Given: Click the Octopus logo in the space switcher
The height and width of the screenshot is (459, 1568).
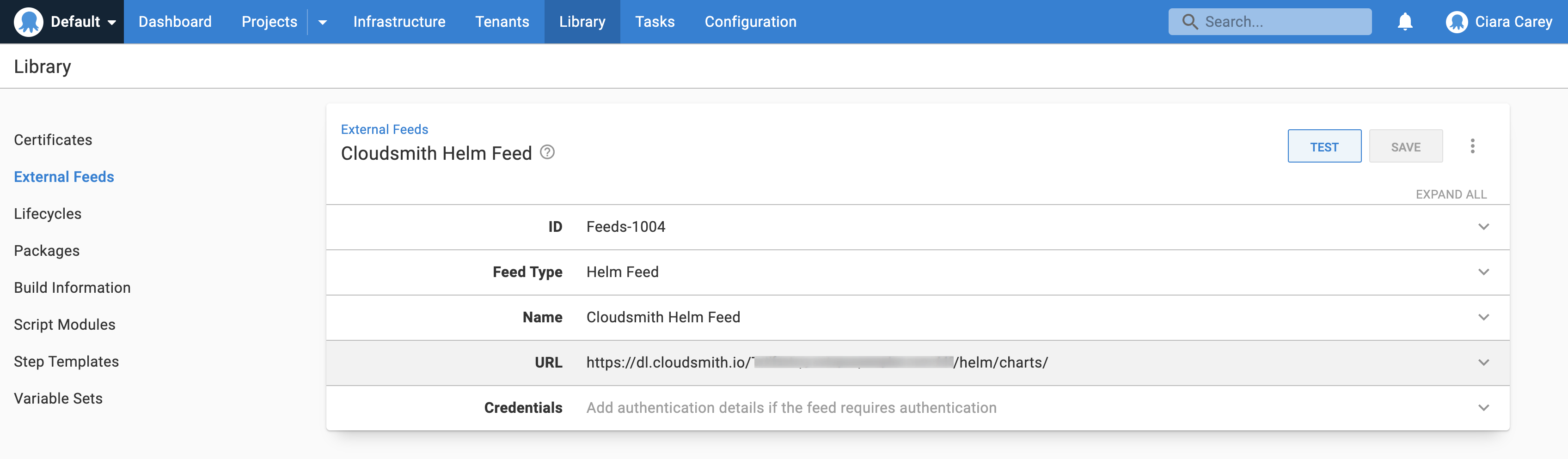Looking at the screenshot, I should pyautogui.click(x=28, y=22).
